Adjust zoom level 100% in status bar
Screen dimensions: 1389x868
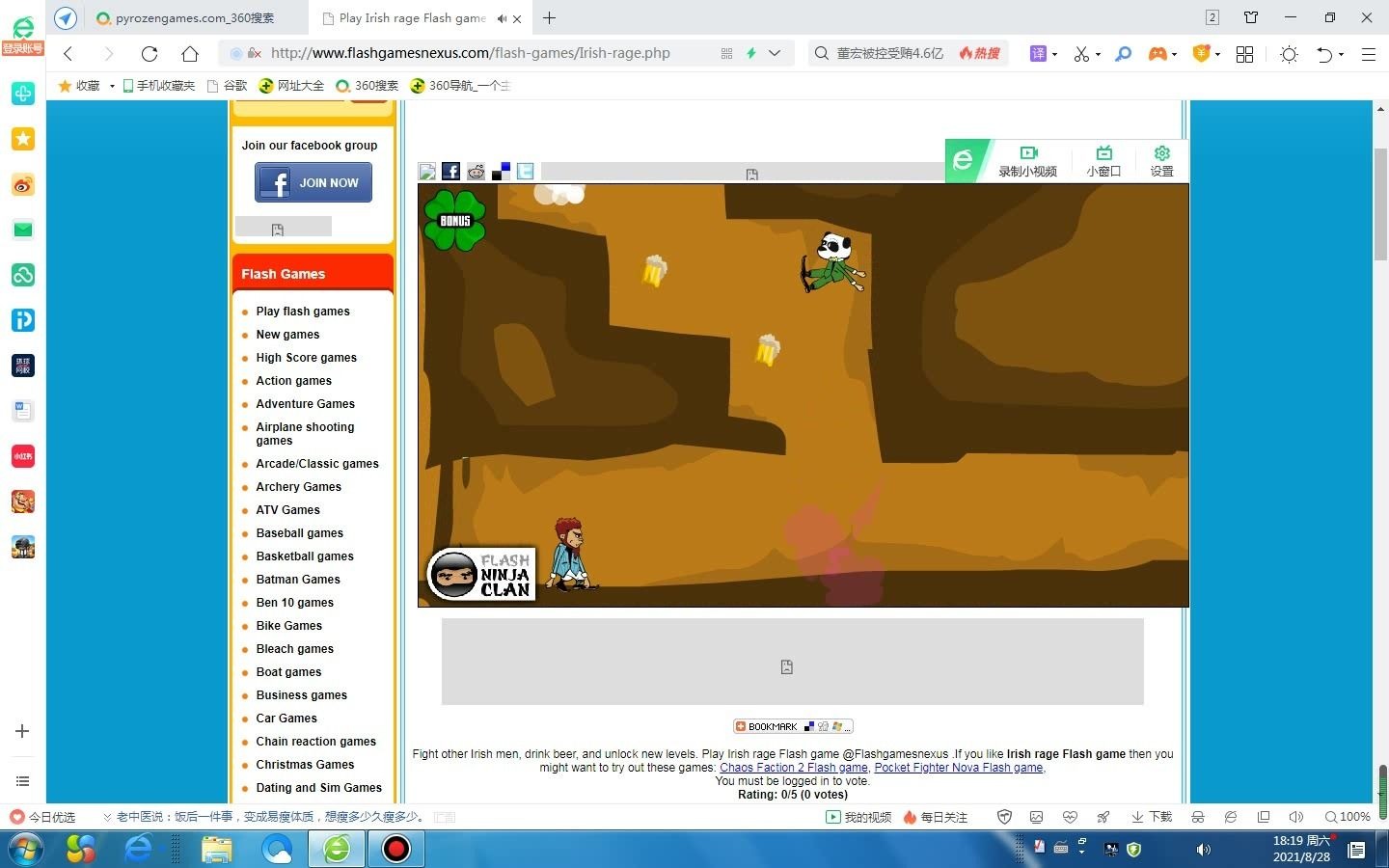coord(1348,817)
